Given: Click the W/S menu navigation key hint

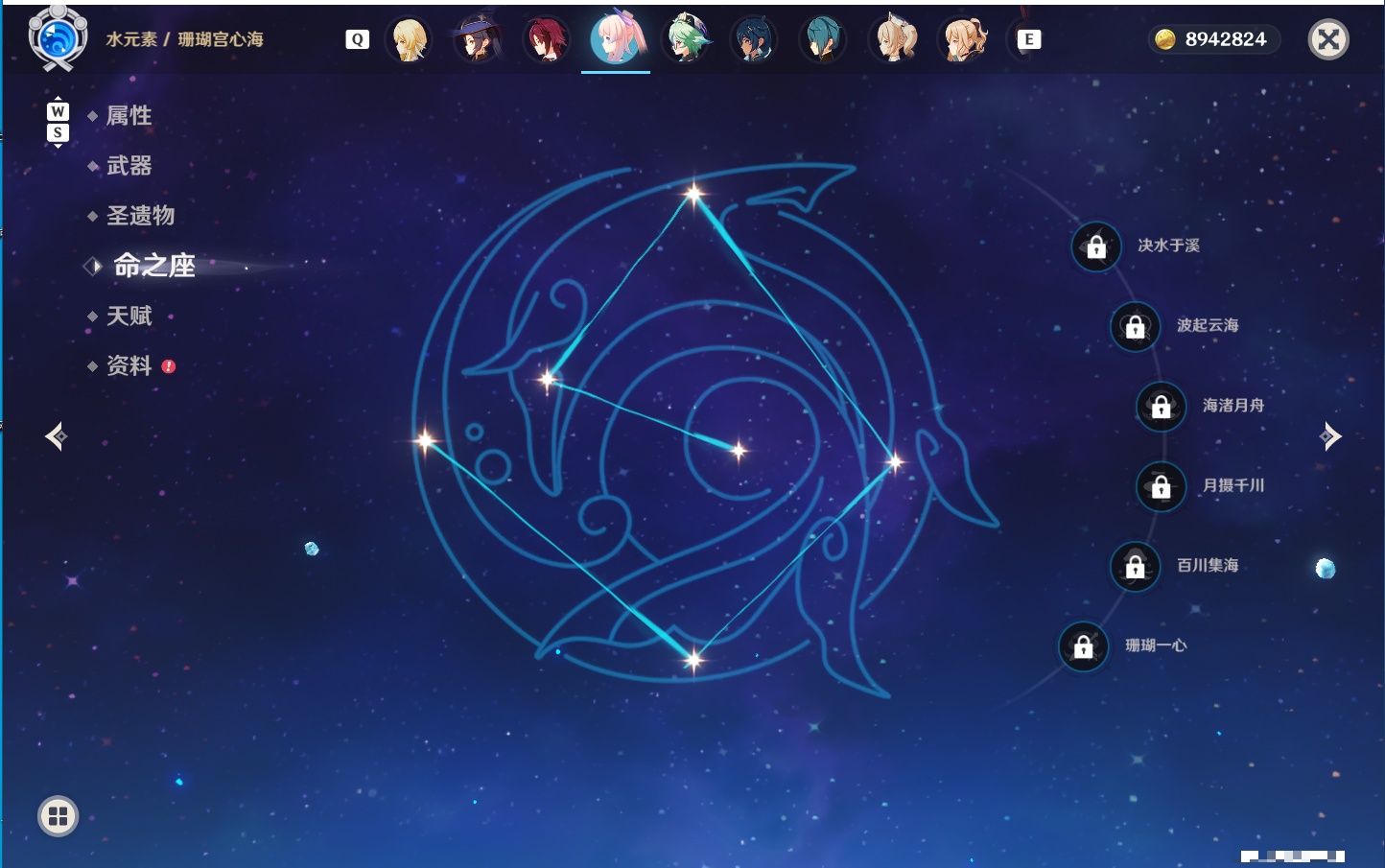Looking at the screenshot, I should click(58, 122).
